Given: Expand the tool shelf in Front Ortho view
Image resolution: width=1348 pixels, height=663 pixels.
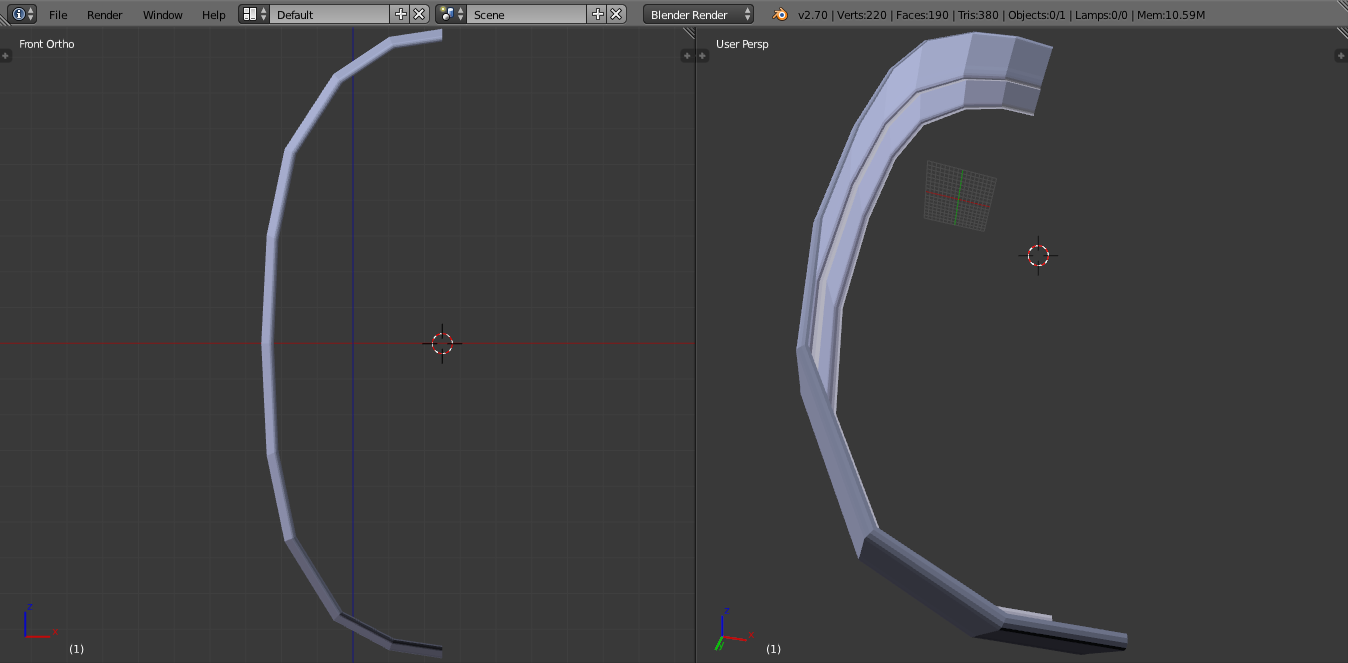Looking at the screenshot, I should tap(5, 56).
